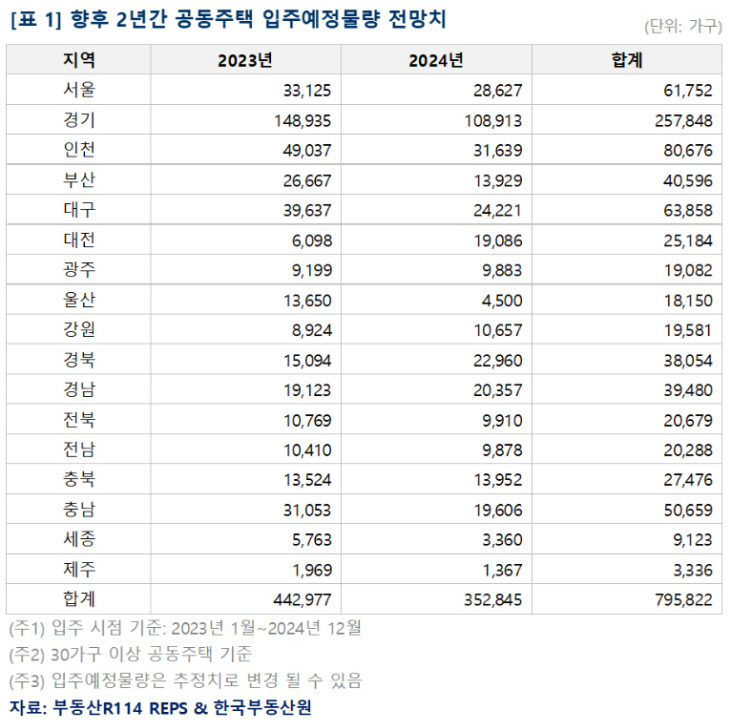Select the '인천' row label
This screenshot has width=730, height=728.
click(79, 150)
